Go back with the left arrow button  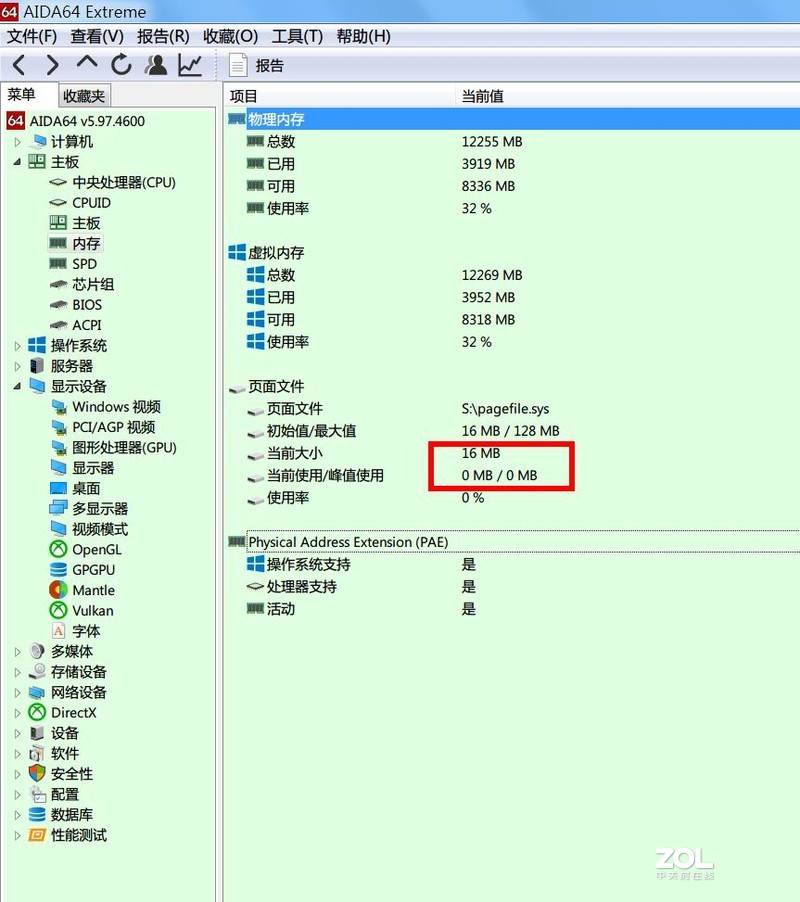click(x=19, y=65)
